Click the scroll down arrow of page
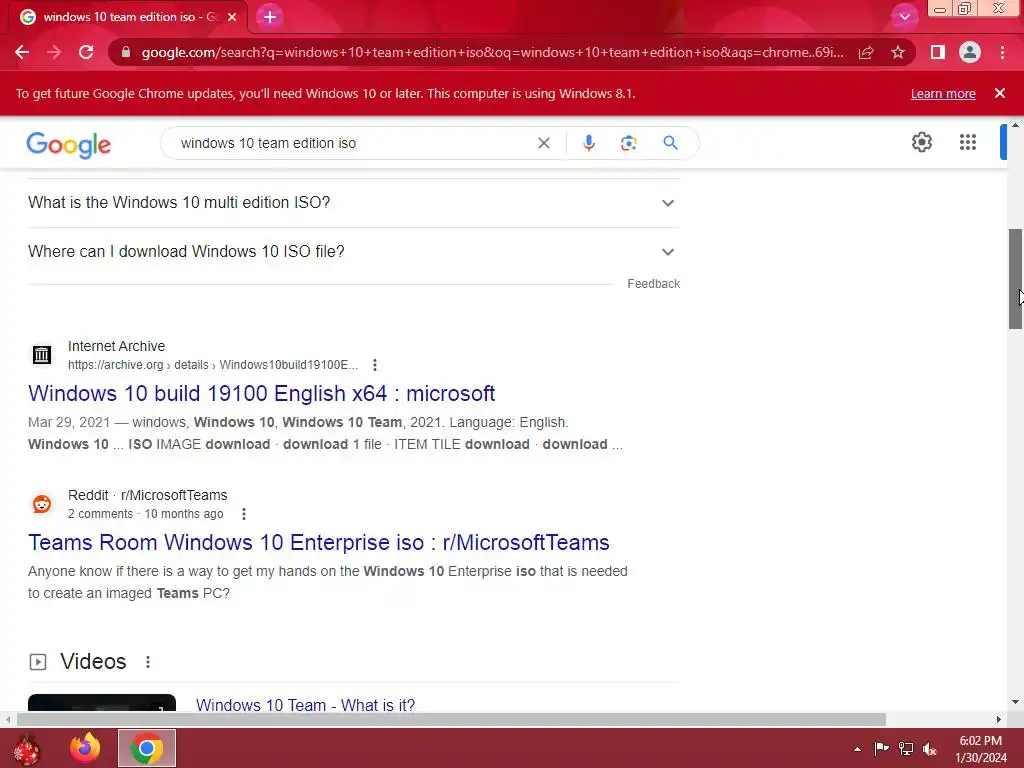Image resolution: width=1024 pixels, height=768 pixels. (1016, 702)
